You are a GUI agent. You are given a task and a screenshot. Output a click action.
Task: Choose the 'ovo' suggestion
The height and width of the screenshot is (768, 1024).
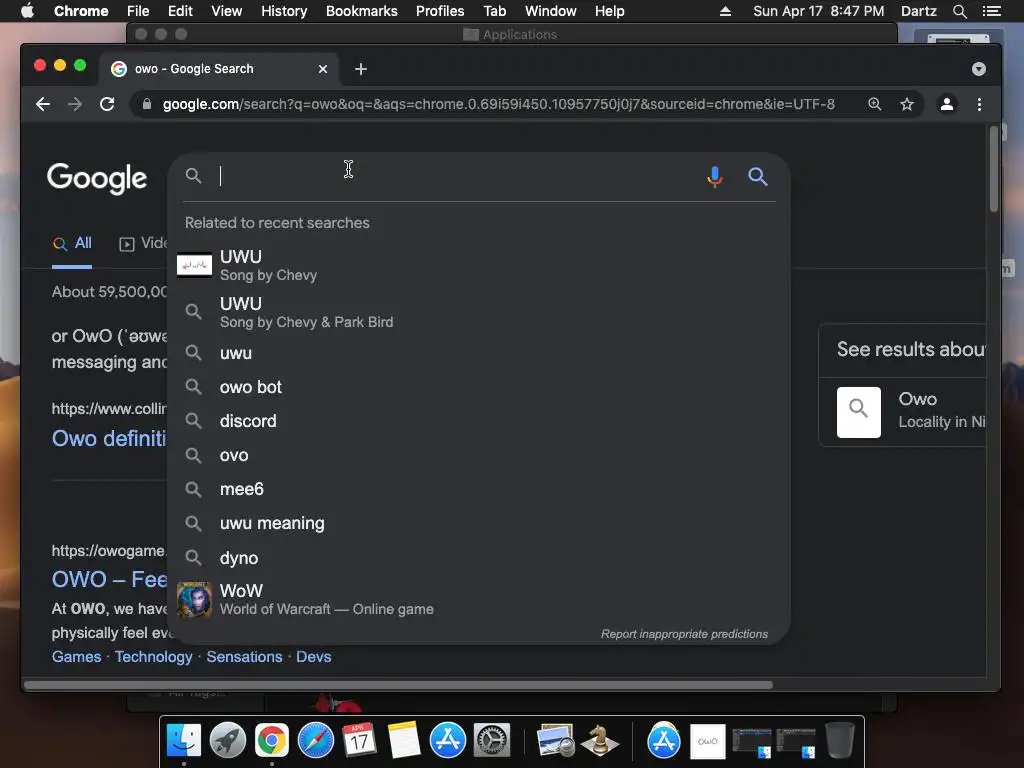[479, 455]
